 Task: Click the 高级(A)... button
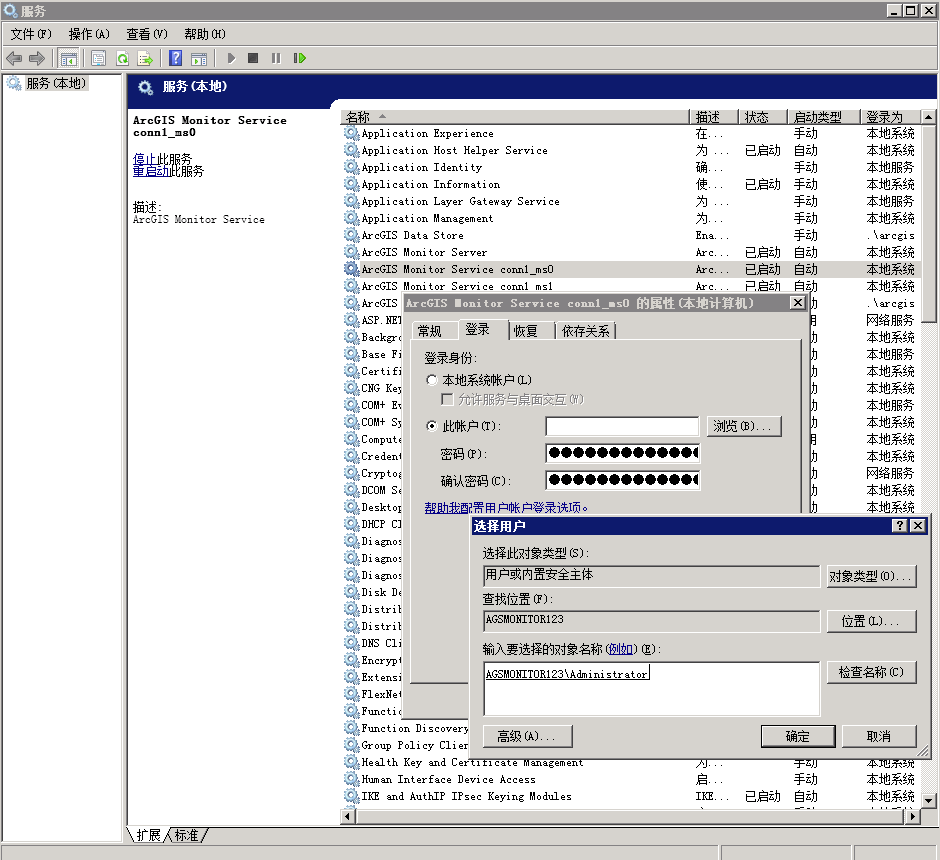[527, 736]
